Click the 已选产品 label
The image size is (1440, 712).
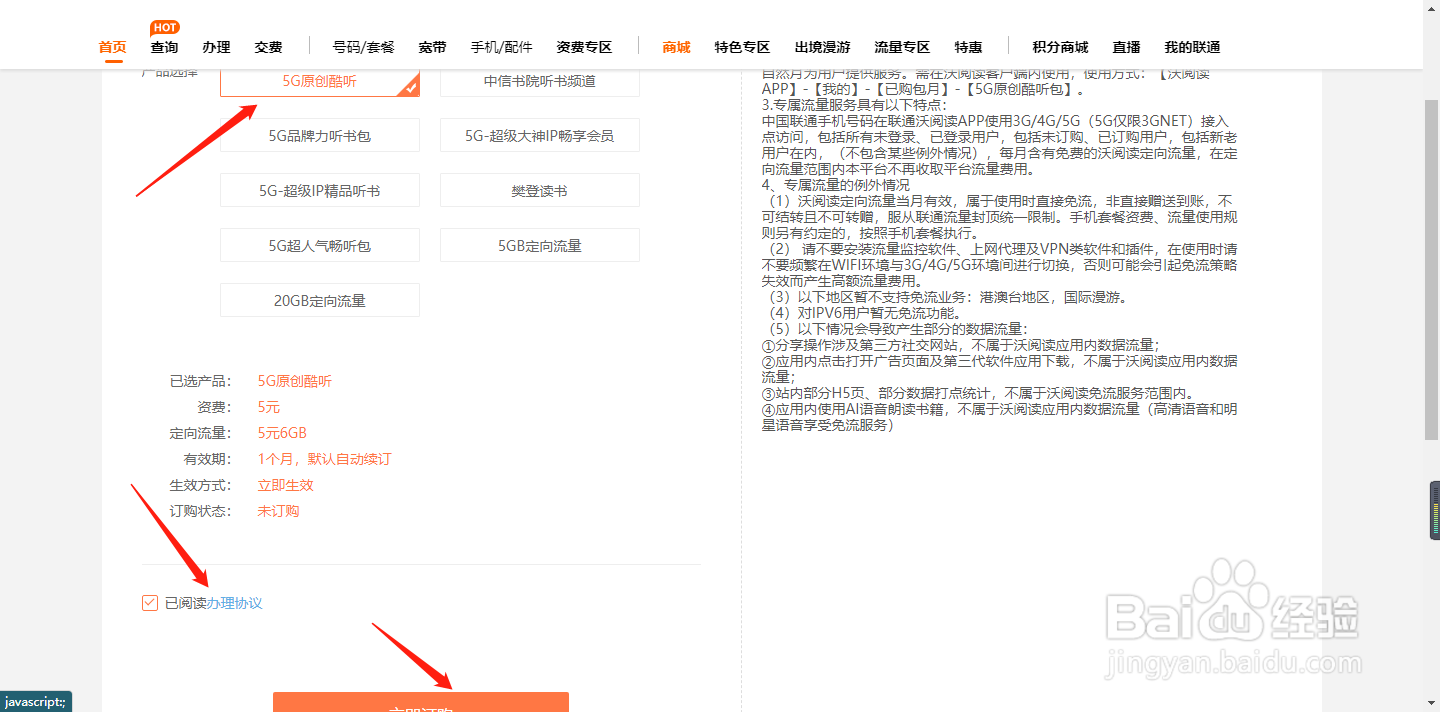[200, 381]
